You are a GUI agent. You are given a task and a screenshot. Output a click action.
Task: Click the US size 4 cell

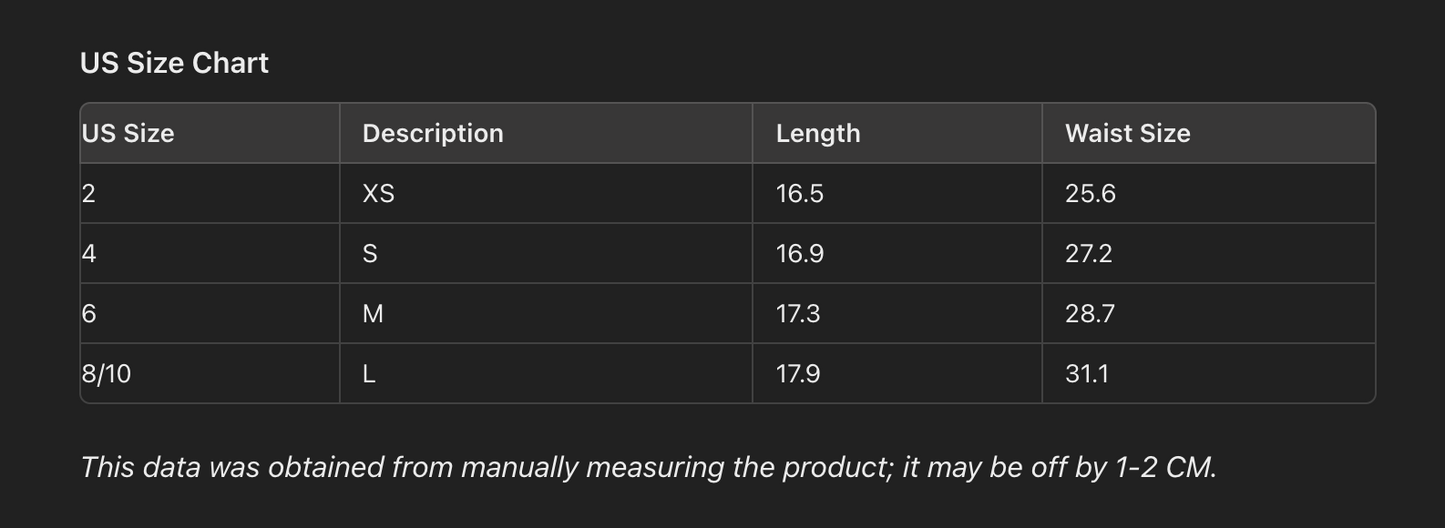[x=89, y=253]
